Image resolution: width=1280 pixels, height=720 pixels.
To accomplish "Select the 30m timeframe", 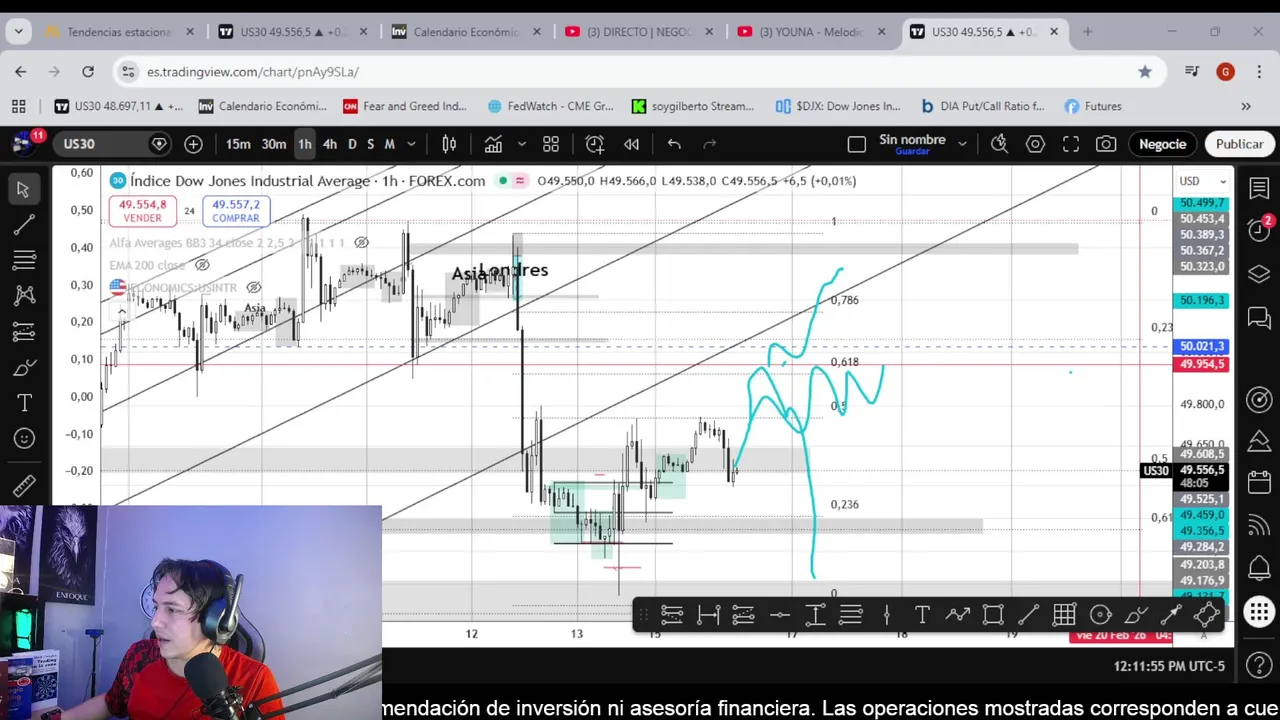I will tap(273, 144).
